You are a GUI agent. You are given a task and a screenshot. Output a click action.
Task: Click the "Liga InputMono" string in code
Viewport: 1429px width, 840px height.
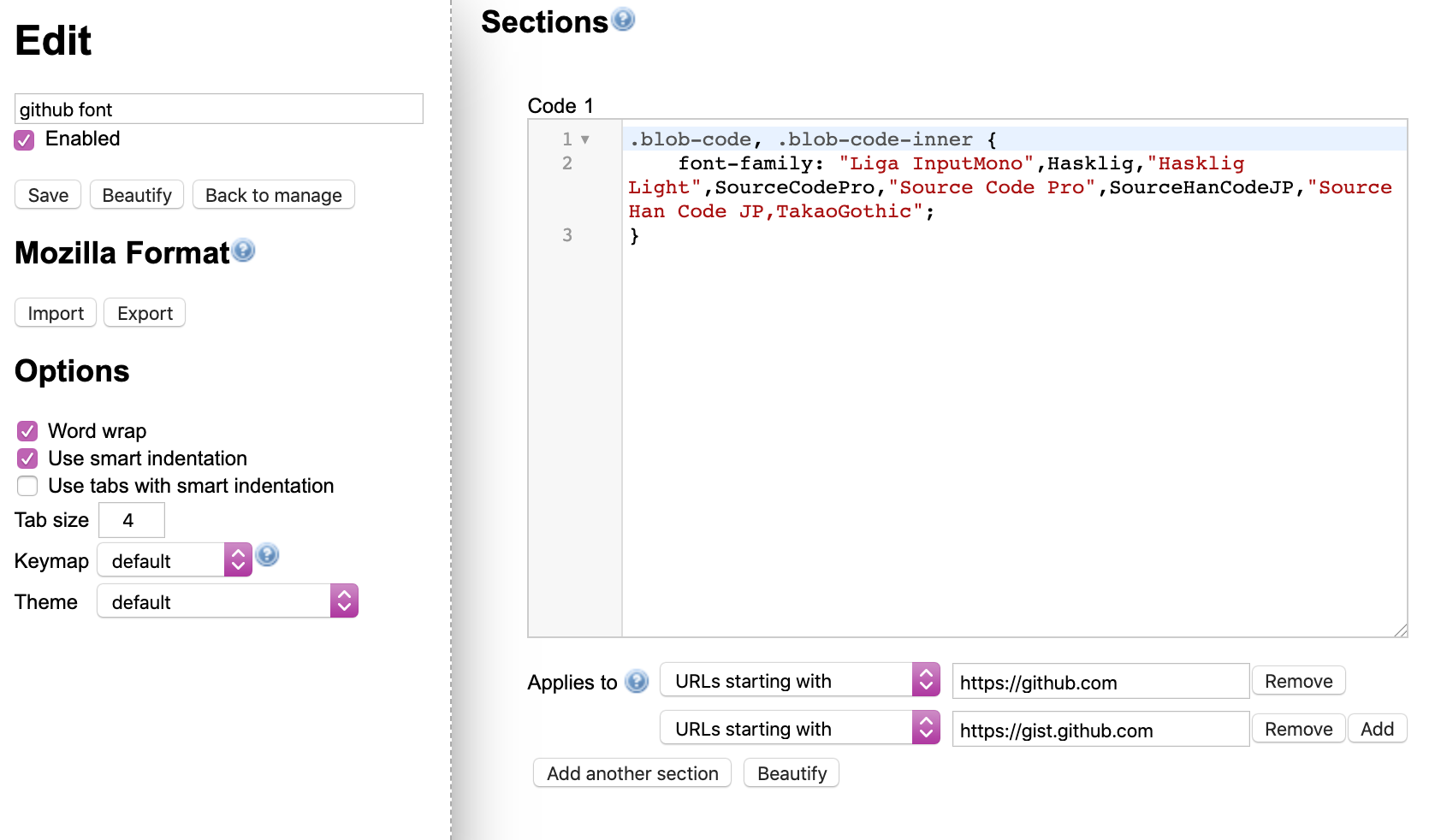tap(936, 163)
